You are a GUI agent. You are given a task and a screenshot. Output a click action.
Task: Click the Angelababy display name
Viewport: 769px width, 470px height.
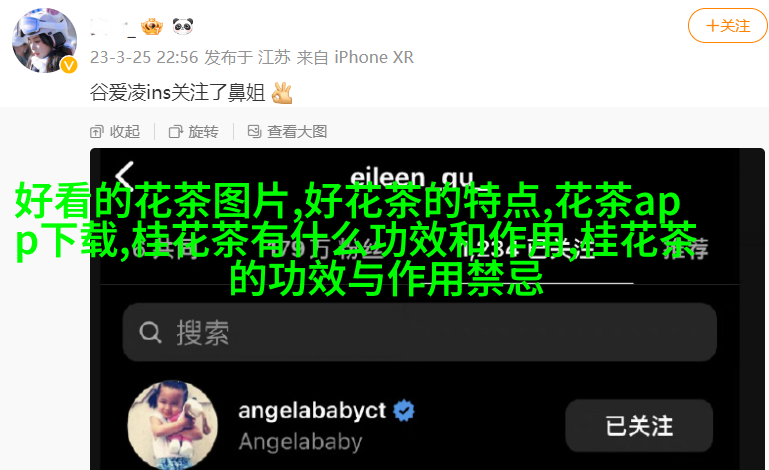point(300,442)
